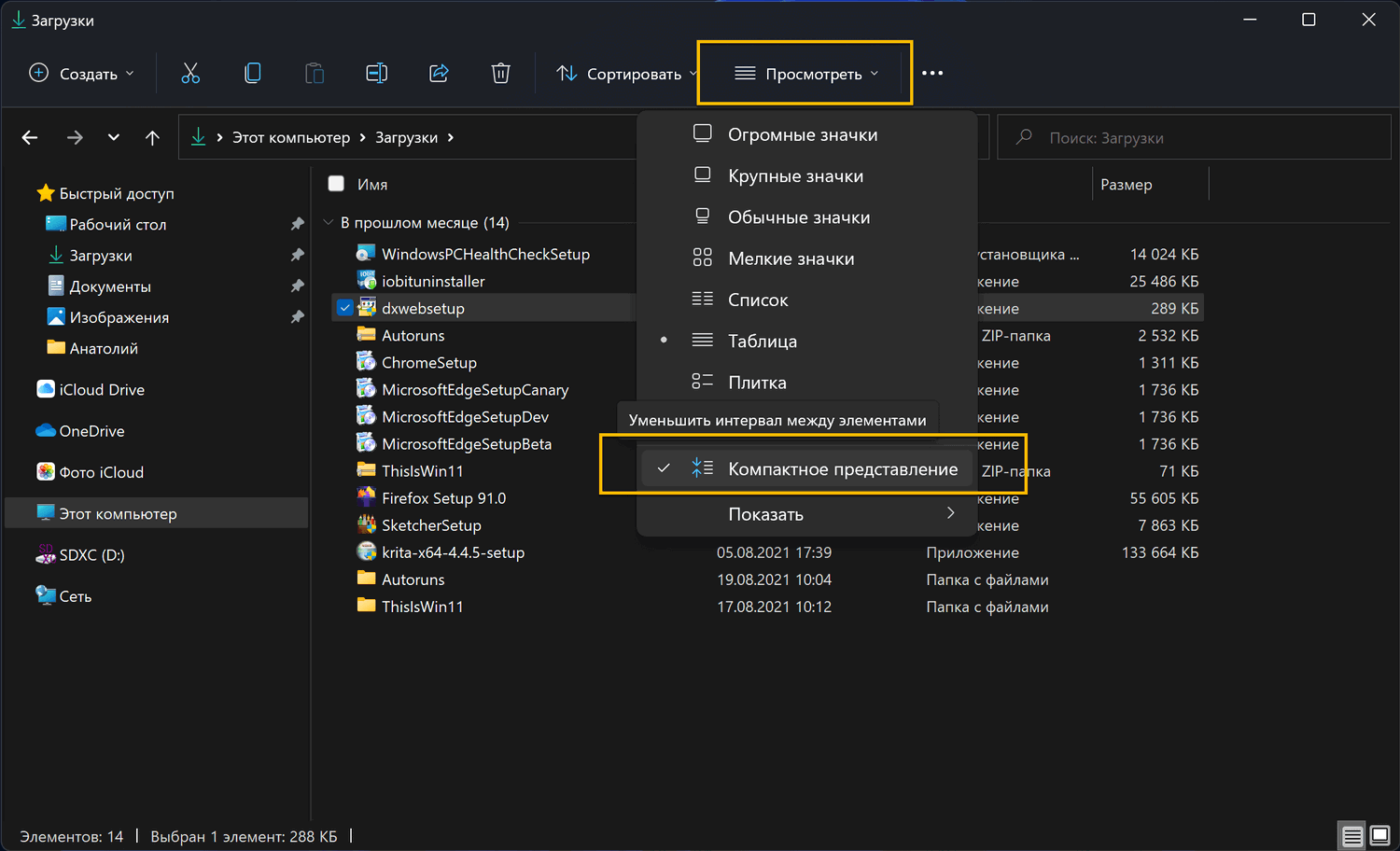
Task: Choose the Плитка layout option
Action: click(x=757, y=383)
